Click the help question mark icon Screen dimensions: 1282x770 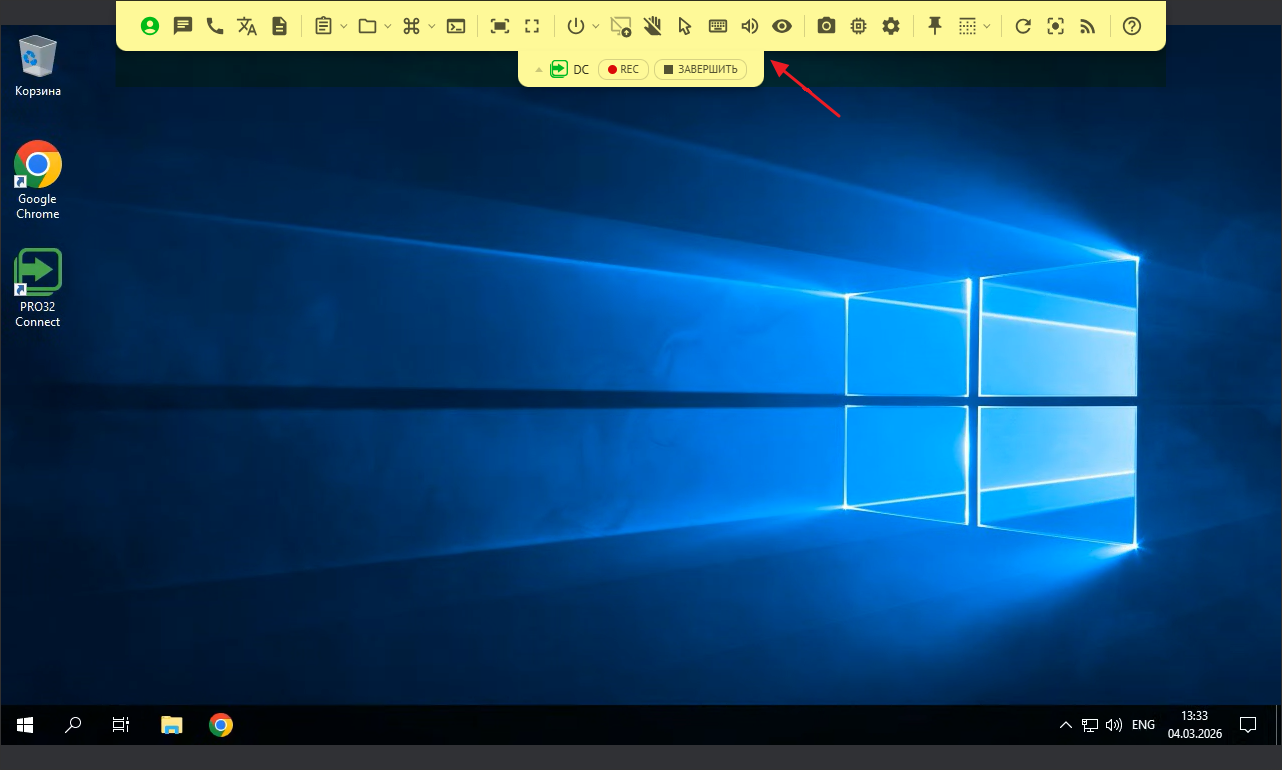pyautogui.click(x=1131, y=26)
